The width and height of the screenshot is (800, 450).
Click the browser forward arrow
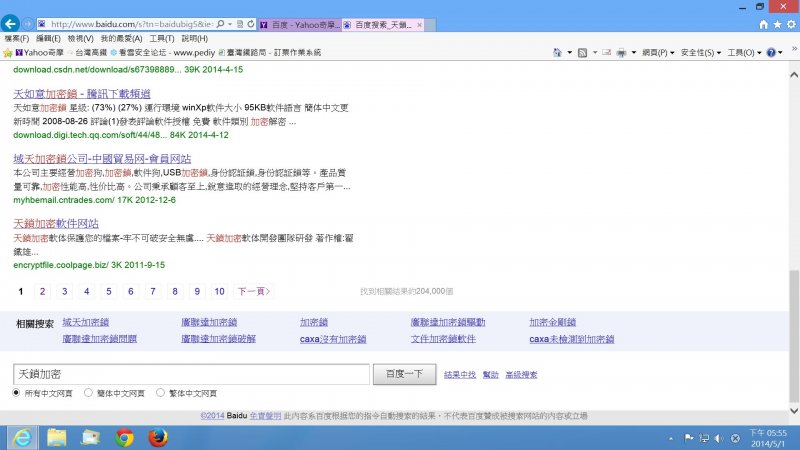[28, 24]
